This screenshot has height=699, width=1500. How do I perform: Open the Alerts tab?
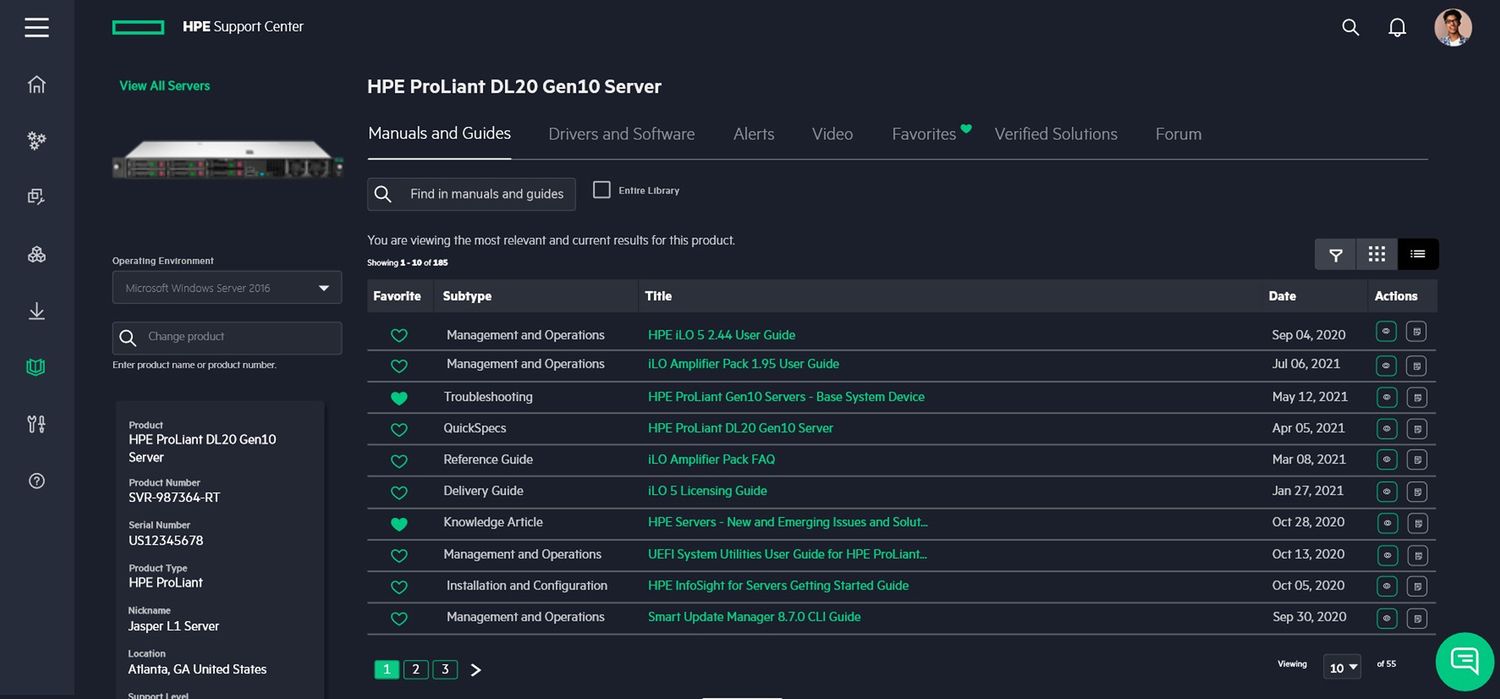coord(754,134)
